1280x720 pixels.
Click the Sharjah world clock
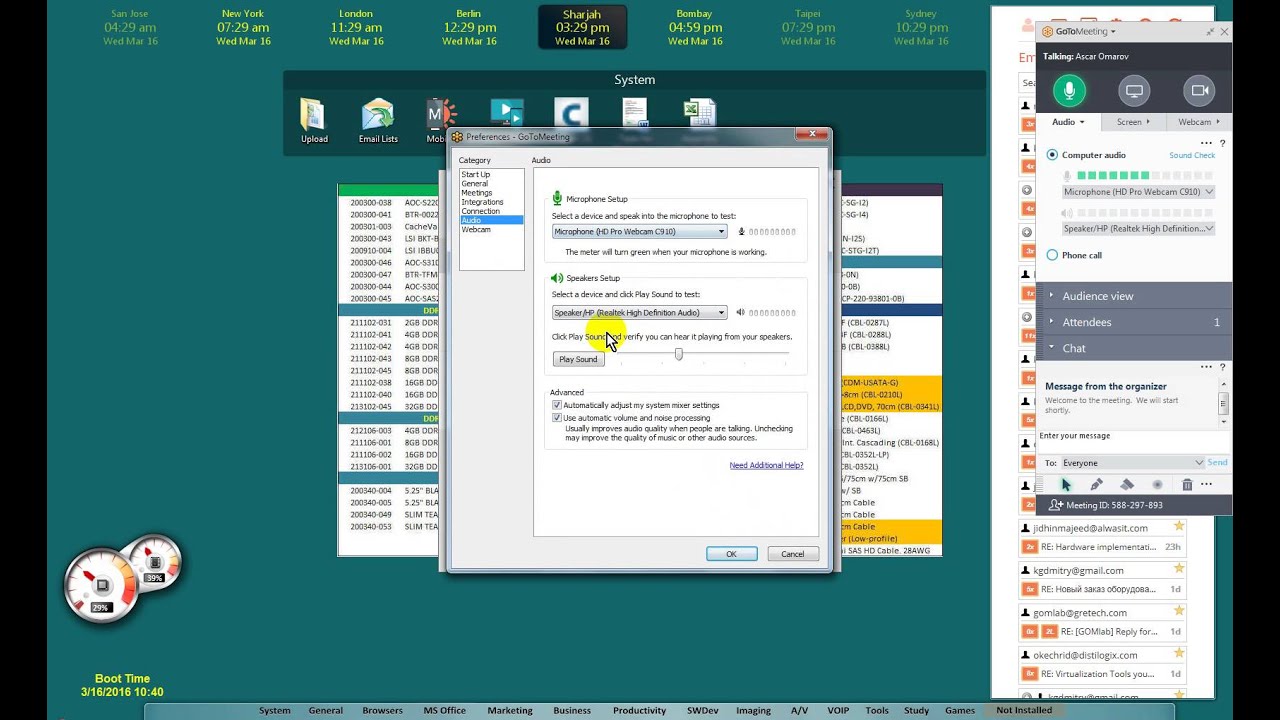[582, 27]
